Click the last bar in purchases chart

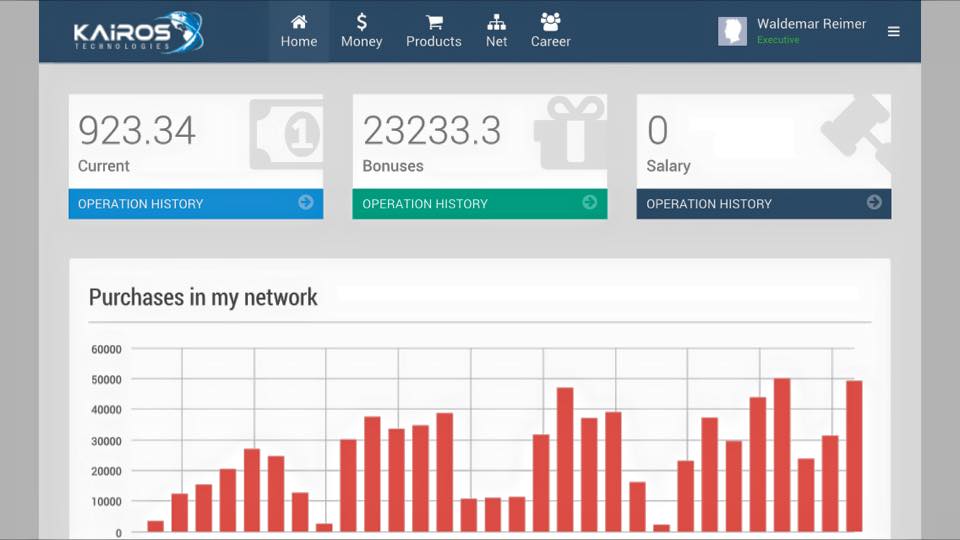click(854, 455)
